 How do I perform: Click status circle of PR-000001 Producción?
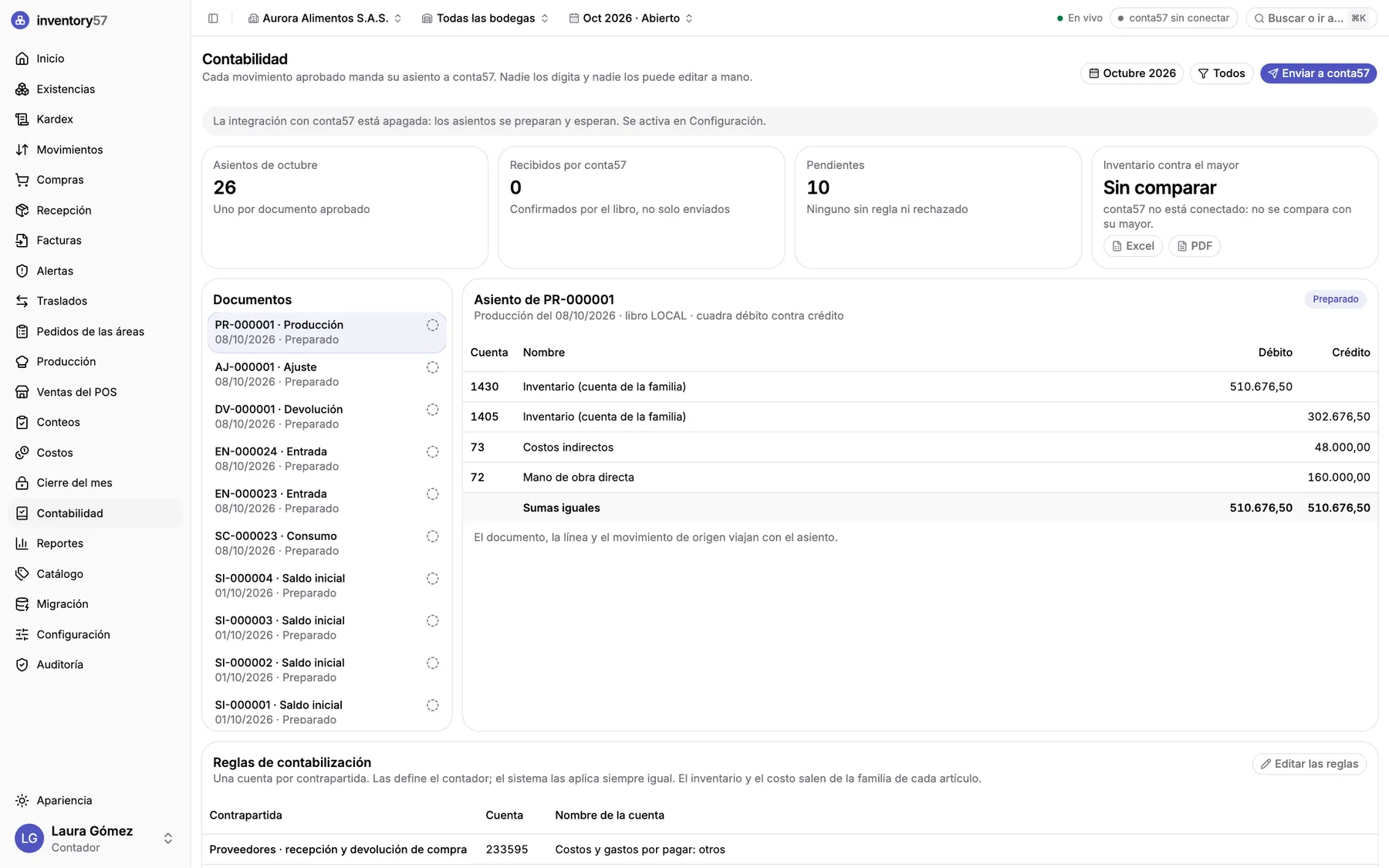pyautogui.click(x=433, y=326)
